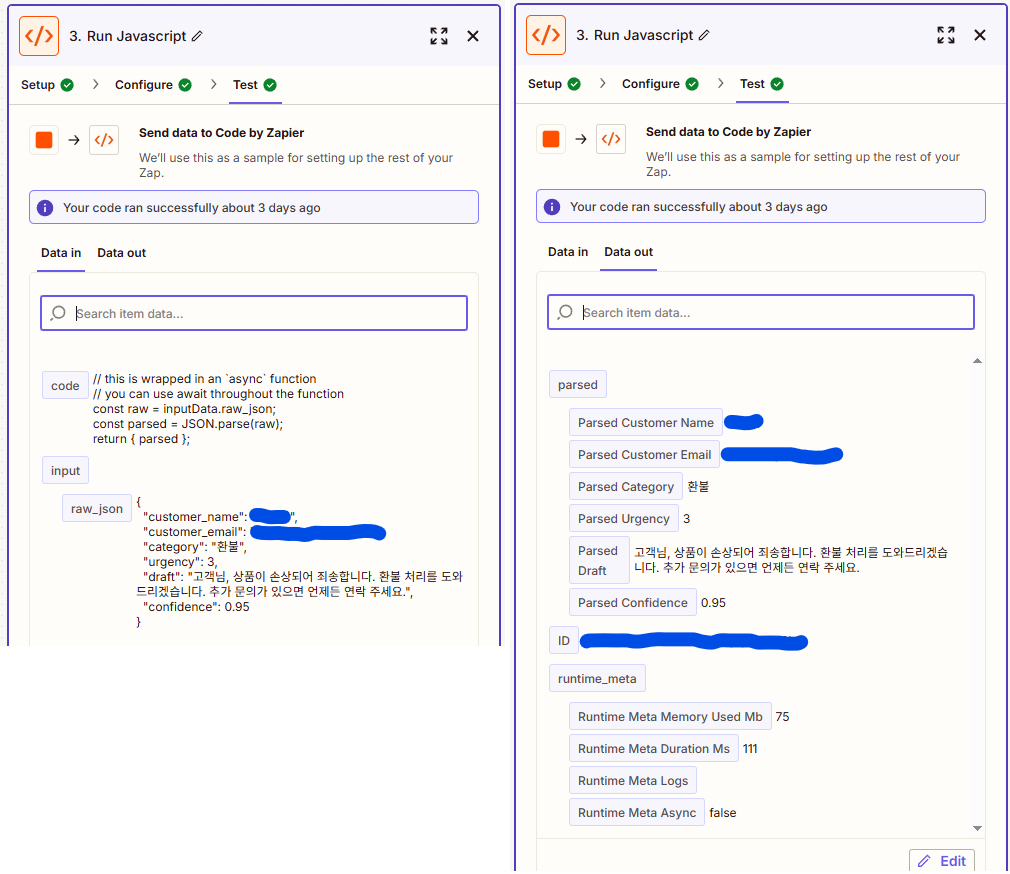Image resolution: width=1010 pixels, height=874 pixels.
Task: Select the Test tab in right panel
Action: click(x=762, y=84)
